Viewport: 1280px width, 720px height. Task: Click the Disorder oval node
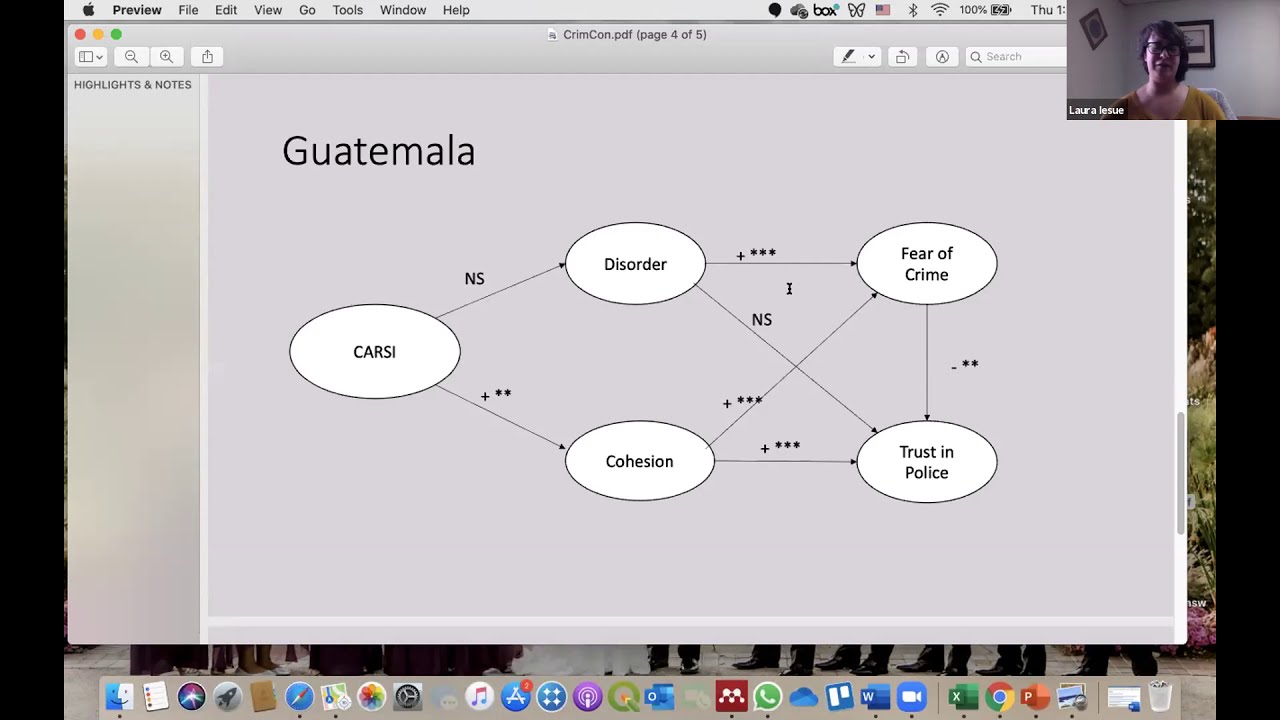pyautogui.click(x=635, y=264)
